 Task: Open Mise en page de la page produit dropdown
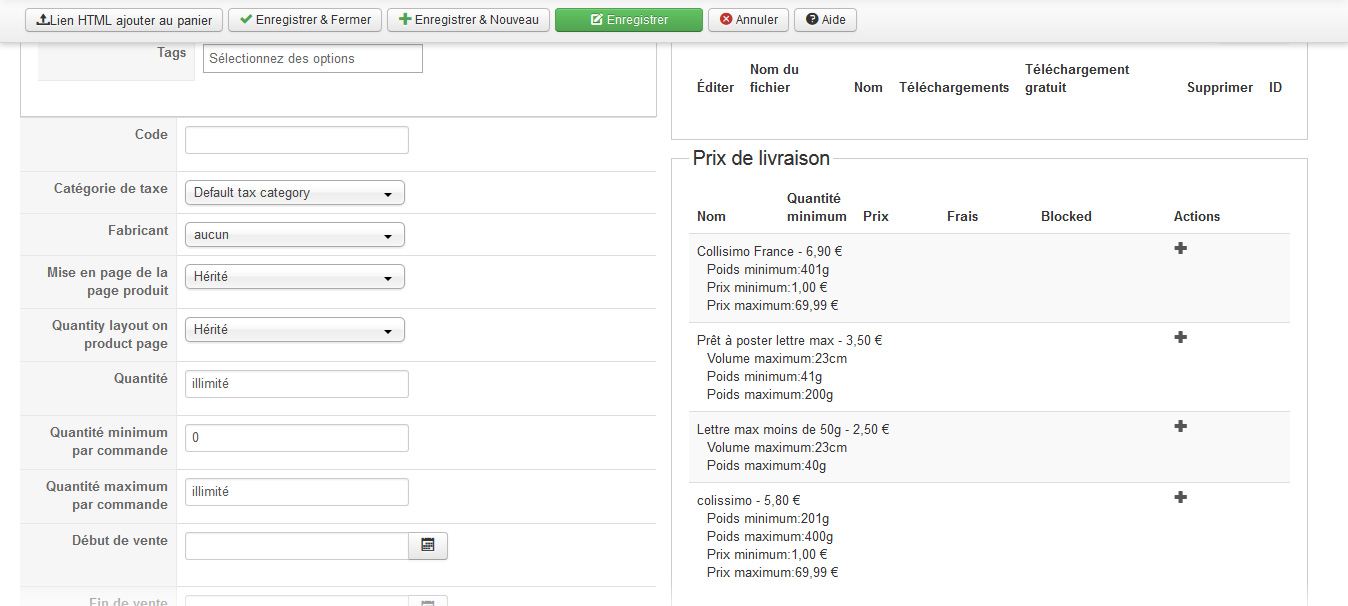[x=295, y=277]
